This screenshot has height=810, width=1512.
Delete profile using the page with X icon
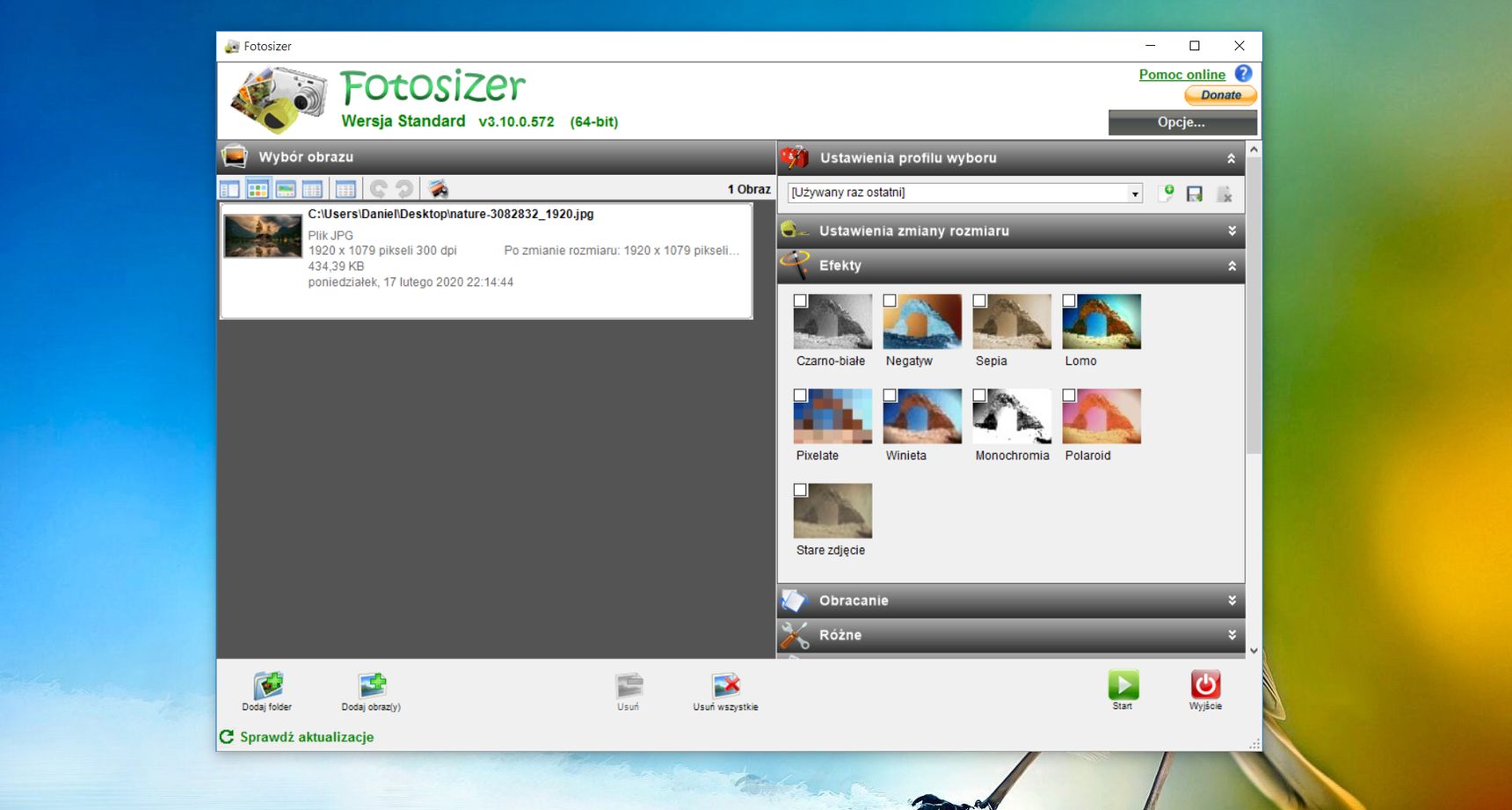[1224, 193]
